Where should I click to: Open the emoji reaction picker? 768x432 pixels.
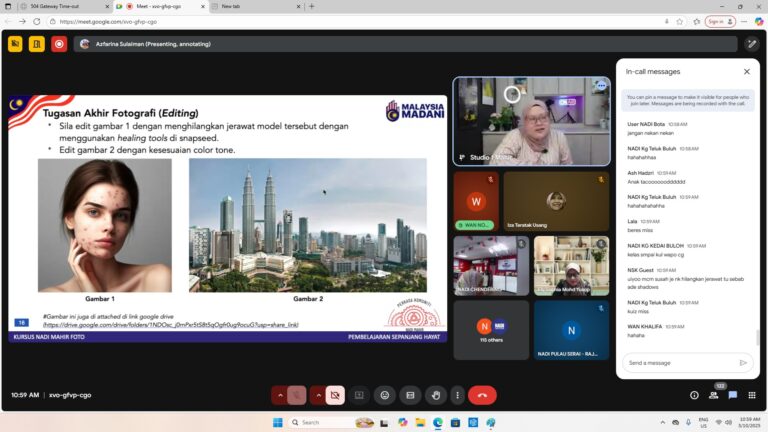[x=384, y=395]
